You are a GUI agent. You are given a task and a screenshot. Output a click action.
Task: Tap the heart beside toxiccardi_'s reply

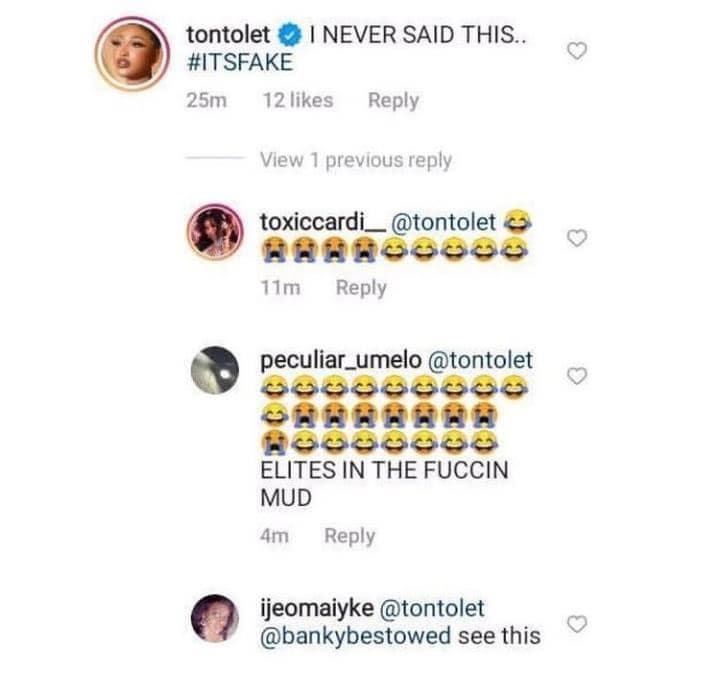(576, 237)
